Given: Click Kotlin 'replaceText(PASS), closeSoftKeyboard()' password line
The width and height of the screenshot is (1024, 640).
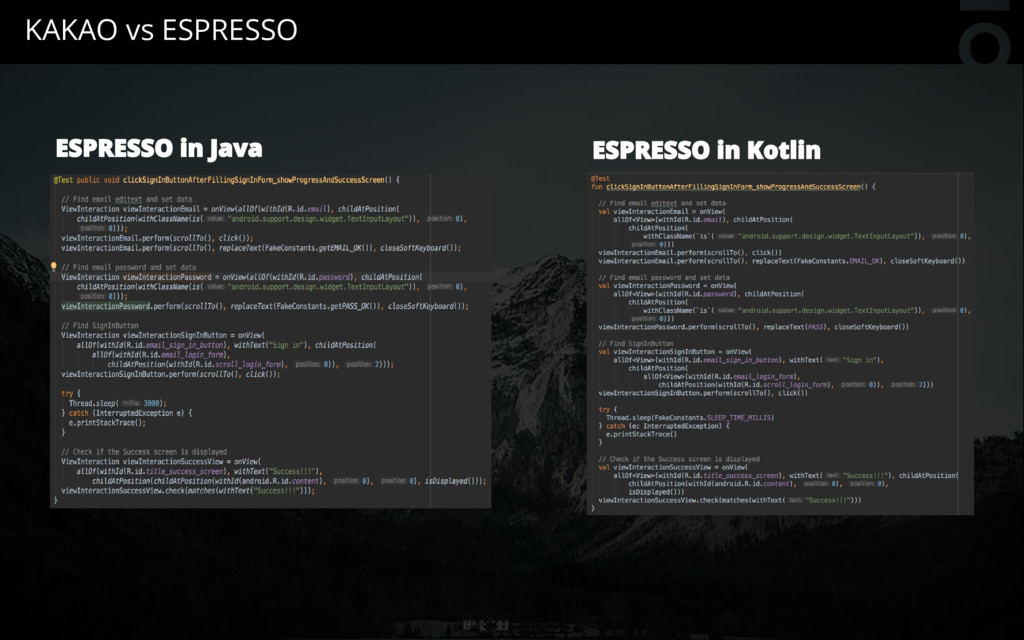Looking at the screenshot, I should [754, 327].
